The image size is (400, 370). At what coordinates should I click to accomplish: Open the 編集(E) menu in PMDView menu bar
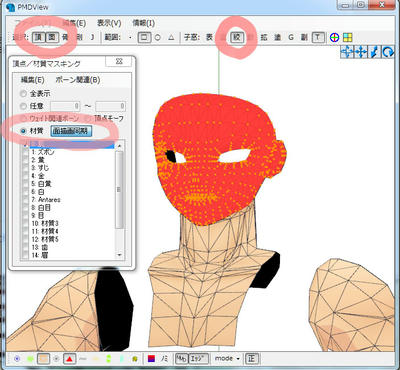pos(74,23)
